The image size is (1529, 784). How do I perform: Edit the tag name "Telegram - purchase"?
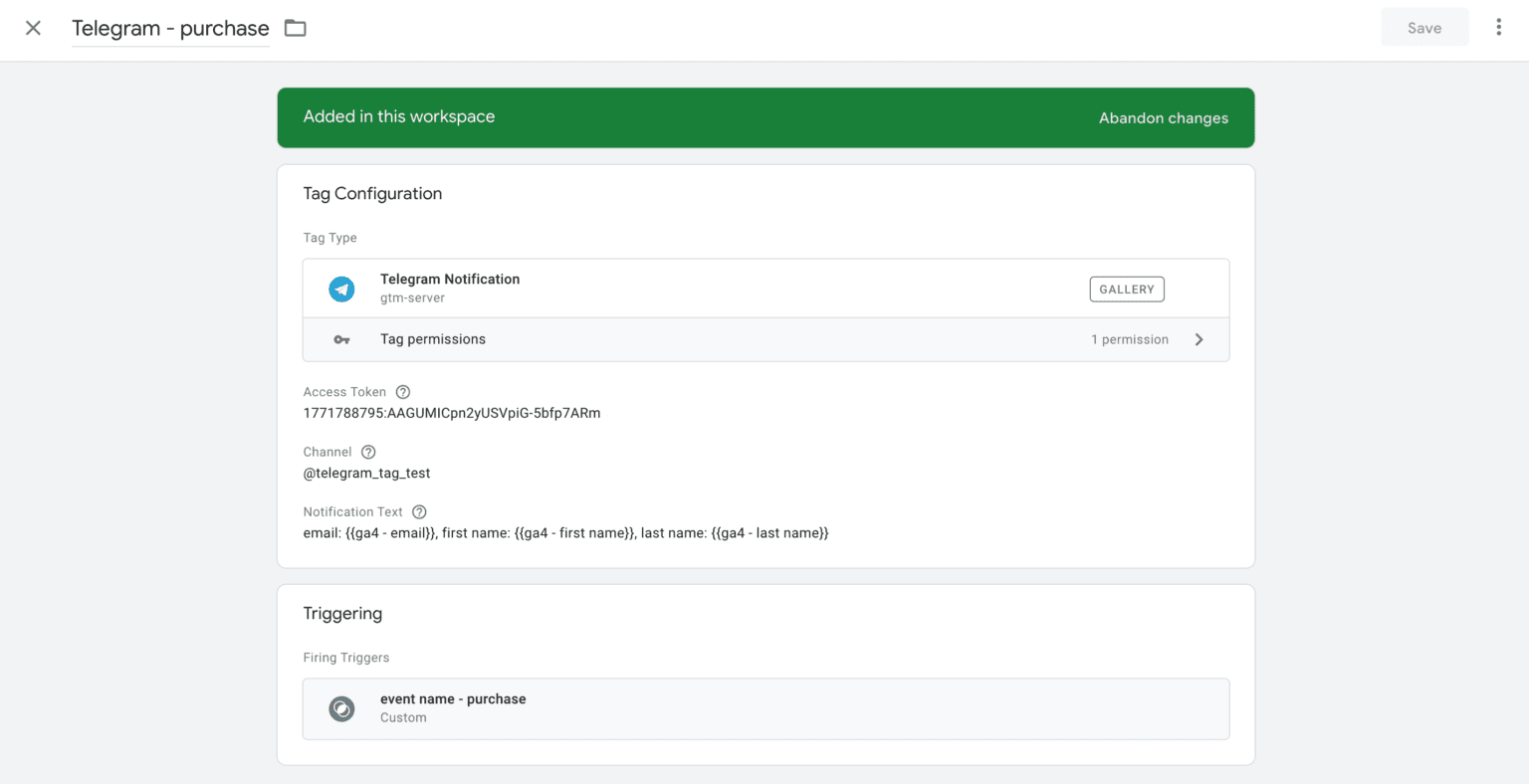coord(170,29)
